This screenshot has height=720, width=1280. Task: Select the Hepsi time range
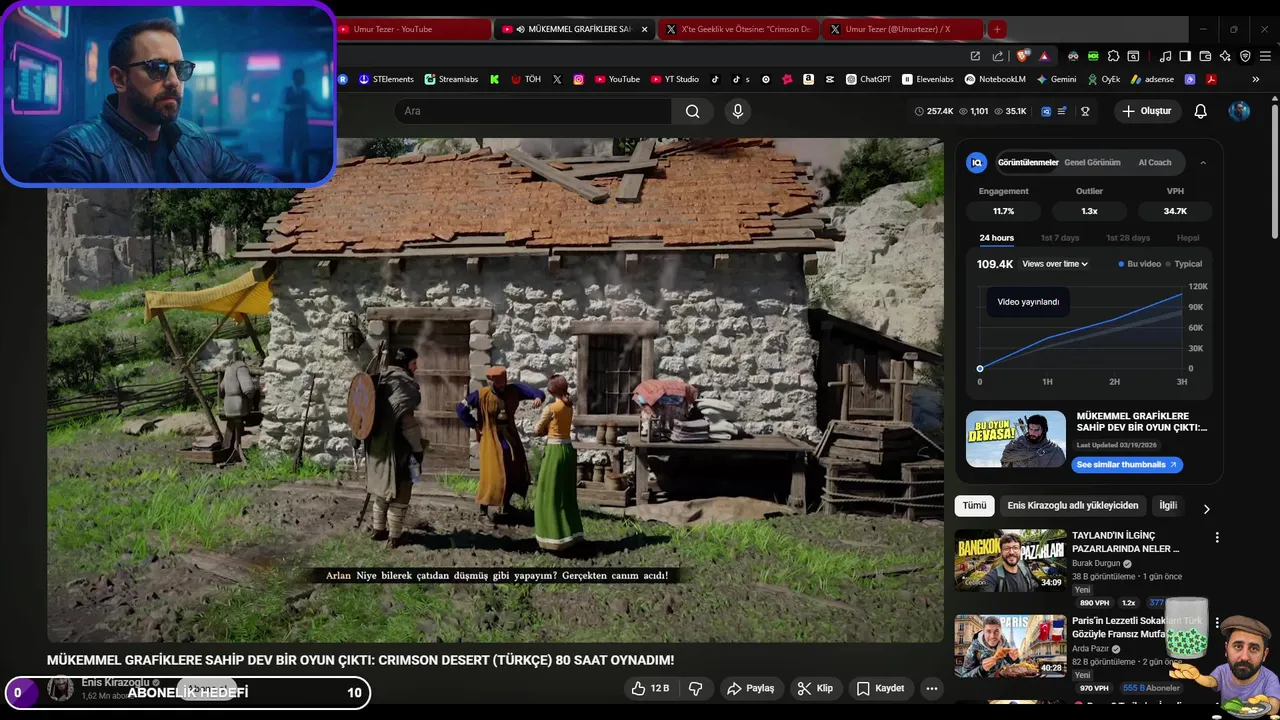point(1188,238)
